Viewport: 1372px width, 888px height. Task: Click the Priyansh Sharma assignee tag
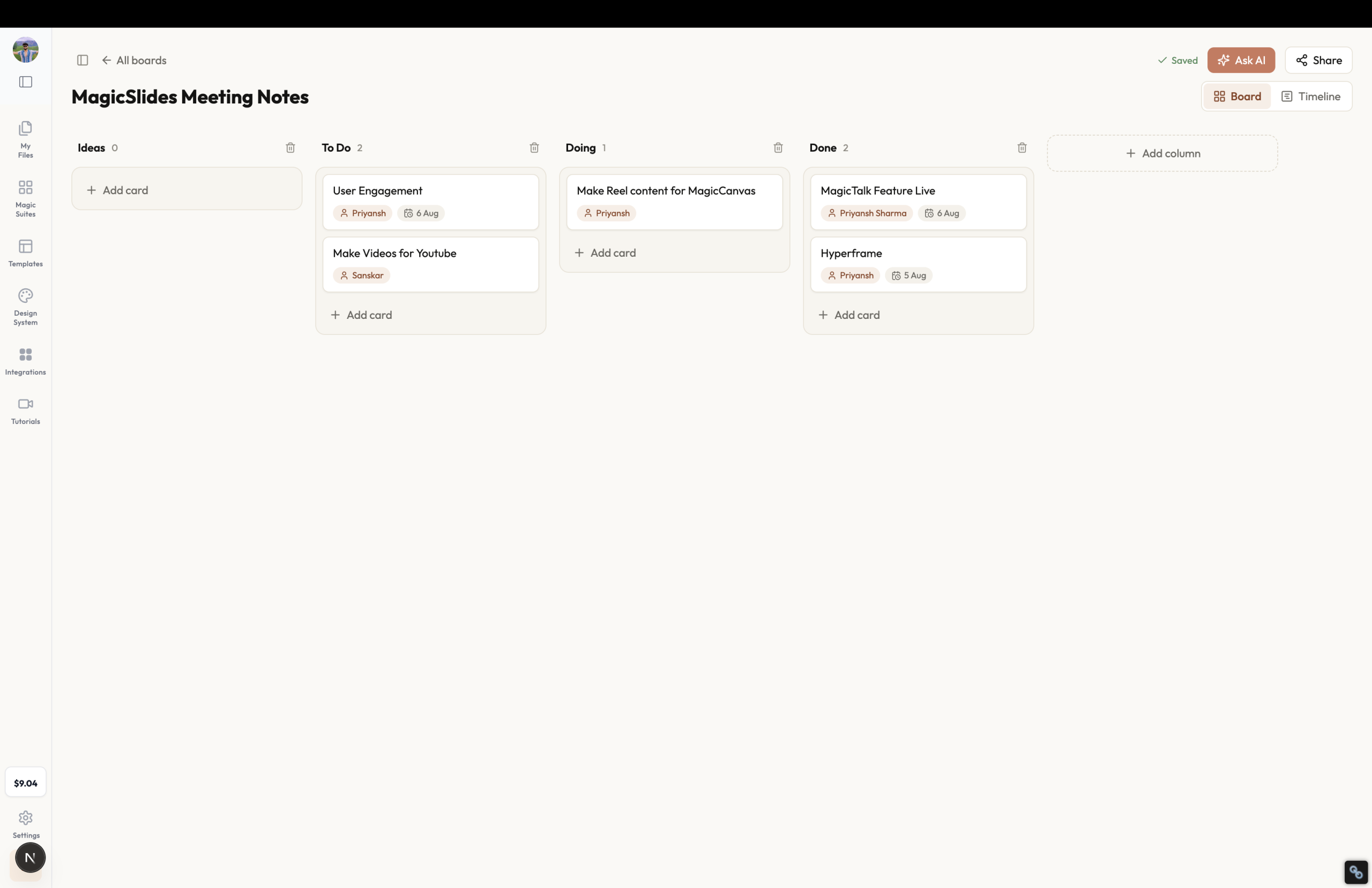point(867,213)
